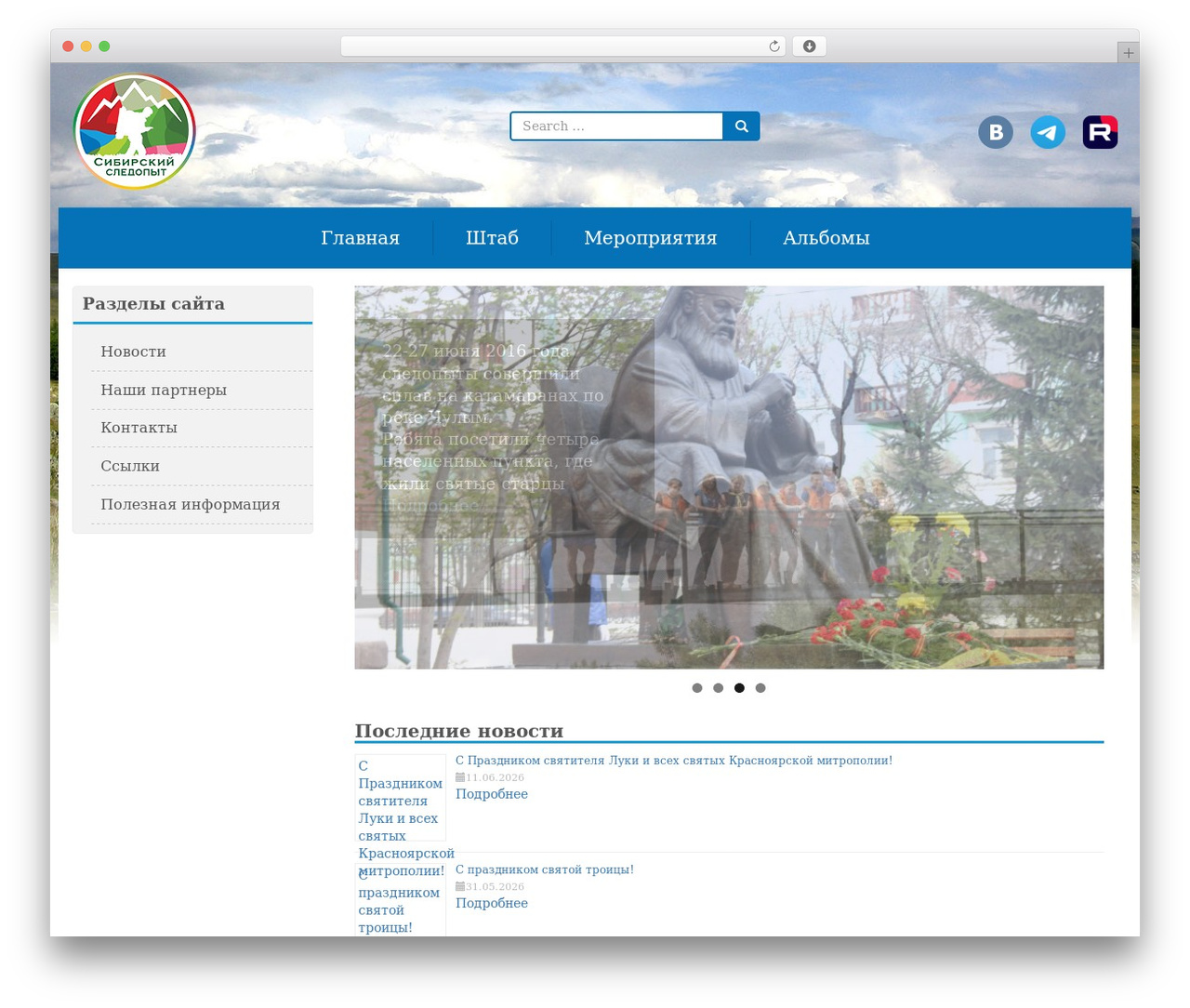
Task: Open the Rutube channel icon
Action: [1100, 132]
